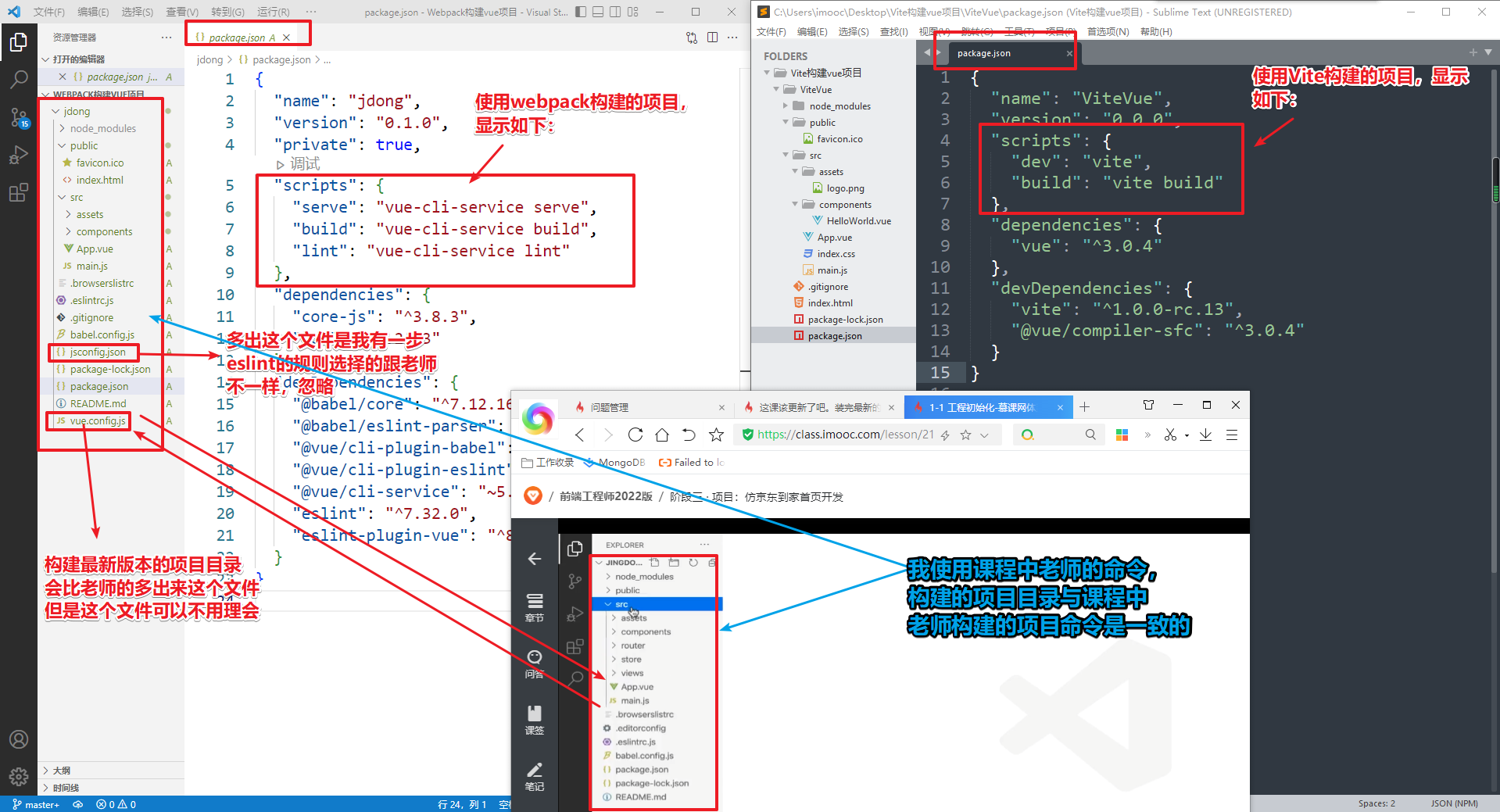
Task: Click 前端工程师2022版 breadcrumb link
Action: (606, 496)
